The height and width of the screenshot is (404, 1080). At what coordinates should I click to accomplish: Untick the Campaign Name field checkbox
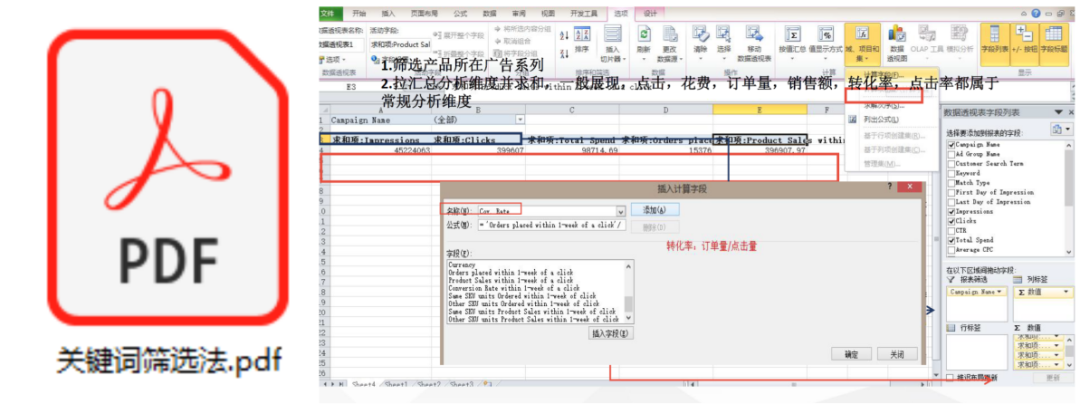(x=951, y=145)
